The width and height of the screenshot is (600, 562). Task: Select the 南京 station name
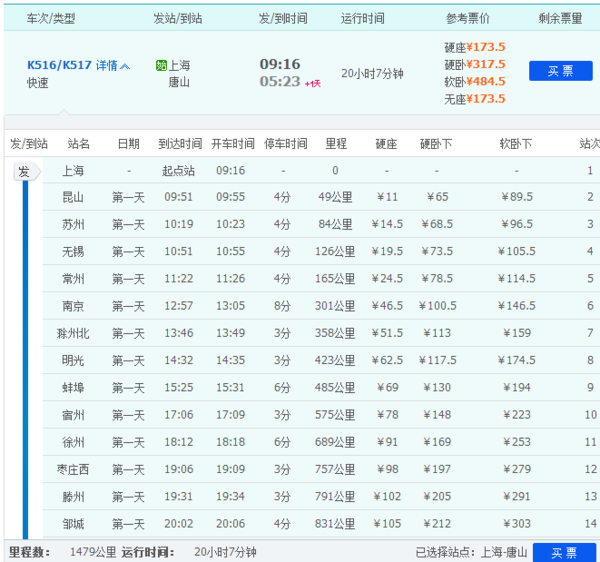[73, 306]
